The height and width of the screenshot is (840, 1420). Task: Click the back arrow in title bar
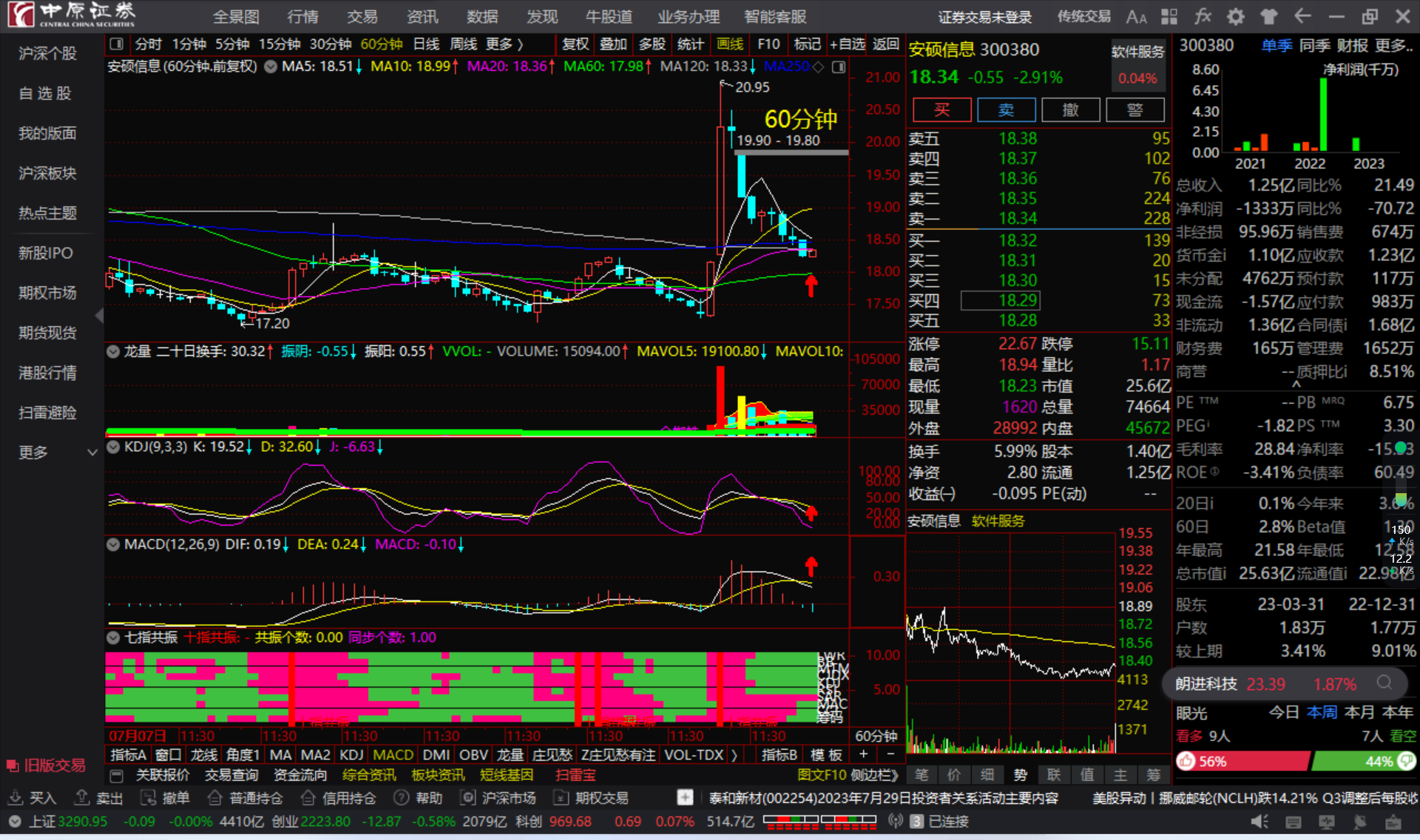(1302, 16)
